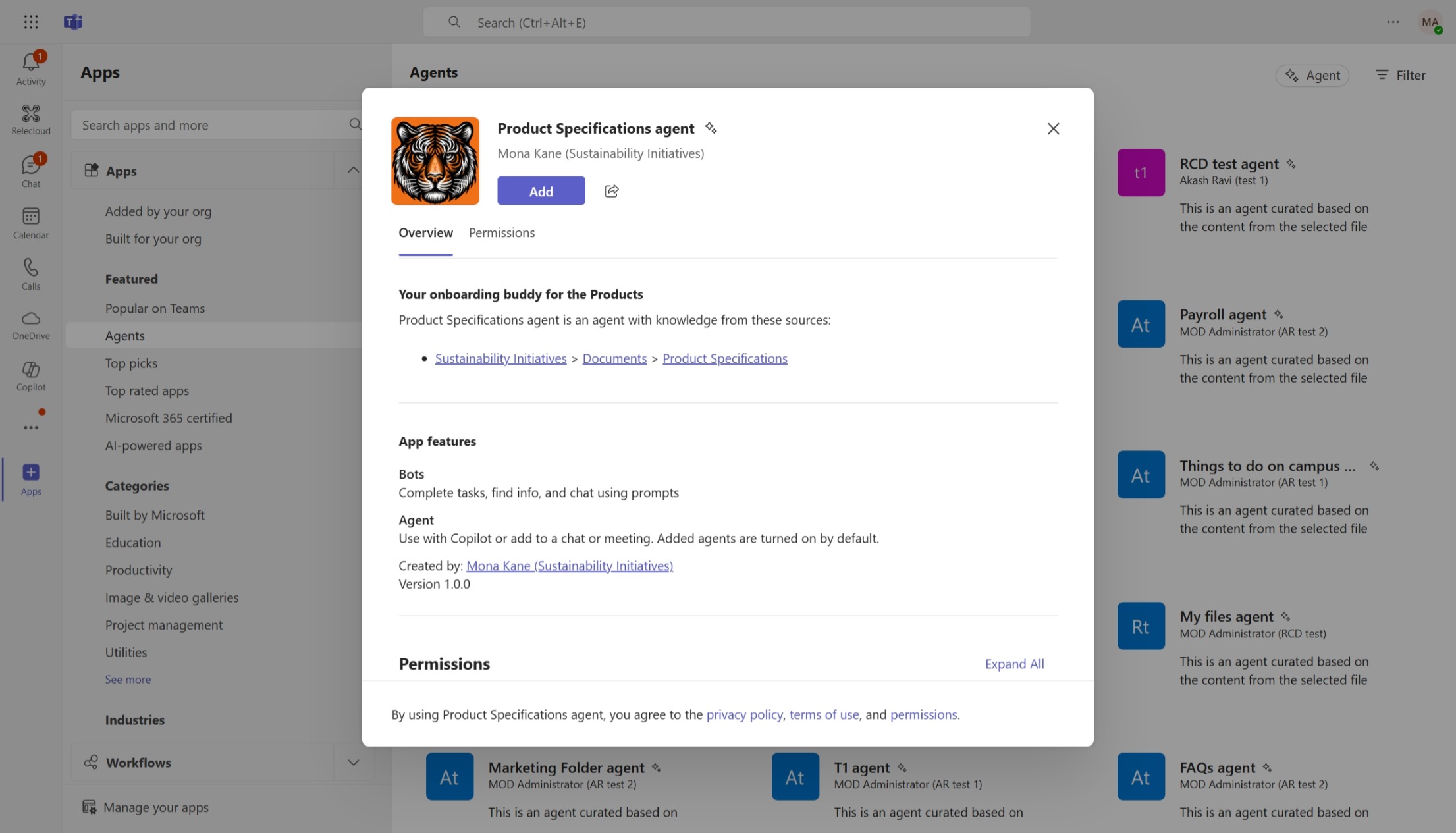Click the search apps input field
The height and width of the screenshot is (833, 1456).
tap(211, 124)
